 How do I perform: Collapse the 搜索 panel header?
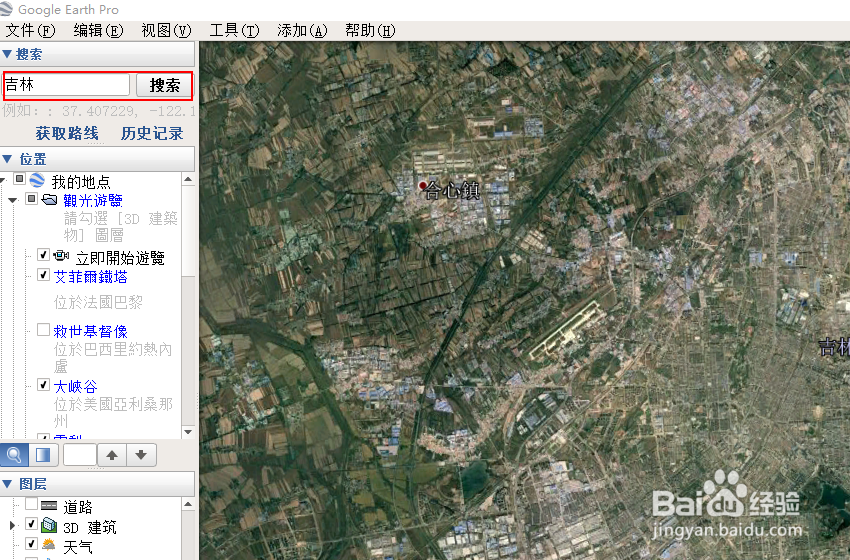click(97, 54)
